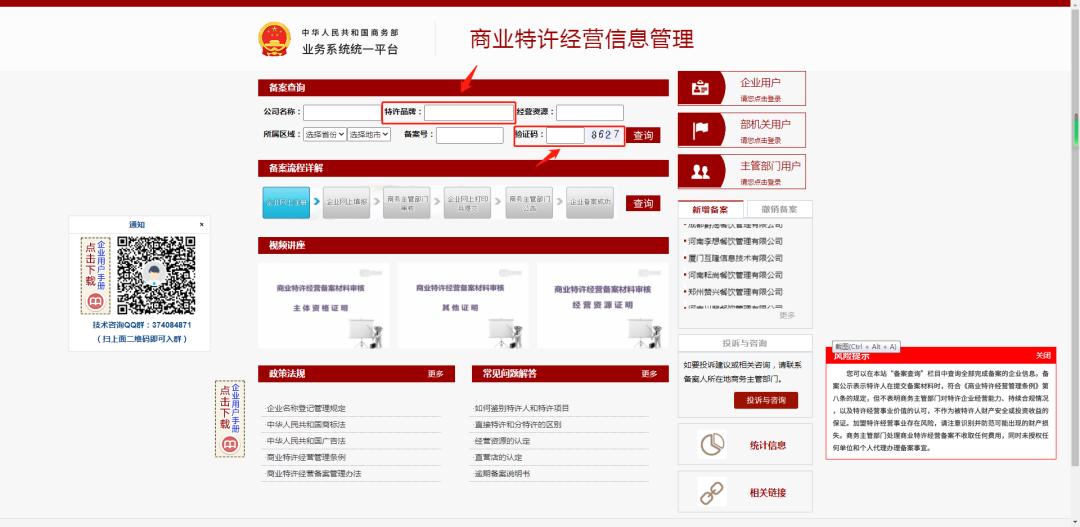Click 更多 in the 政策法规 header

click(435, 374)
